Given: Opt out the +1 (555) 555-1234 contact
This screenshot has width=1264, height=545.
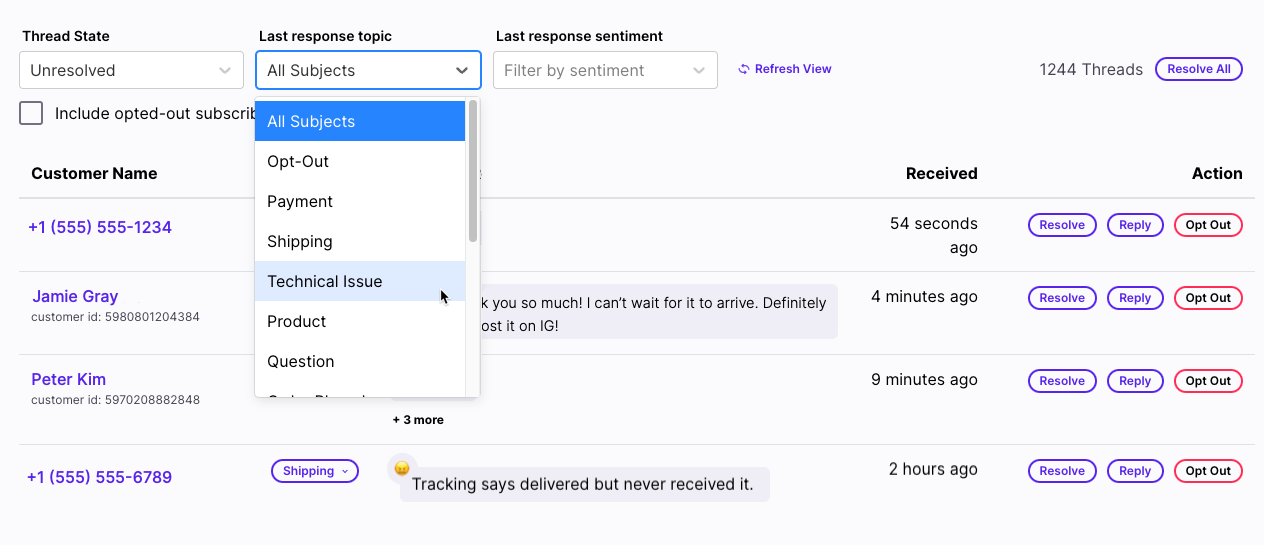Looking at the screenshot, I should 1208,225.
